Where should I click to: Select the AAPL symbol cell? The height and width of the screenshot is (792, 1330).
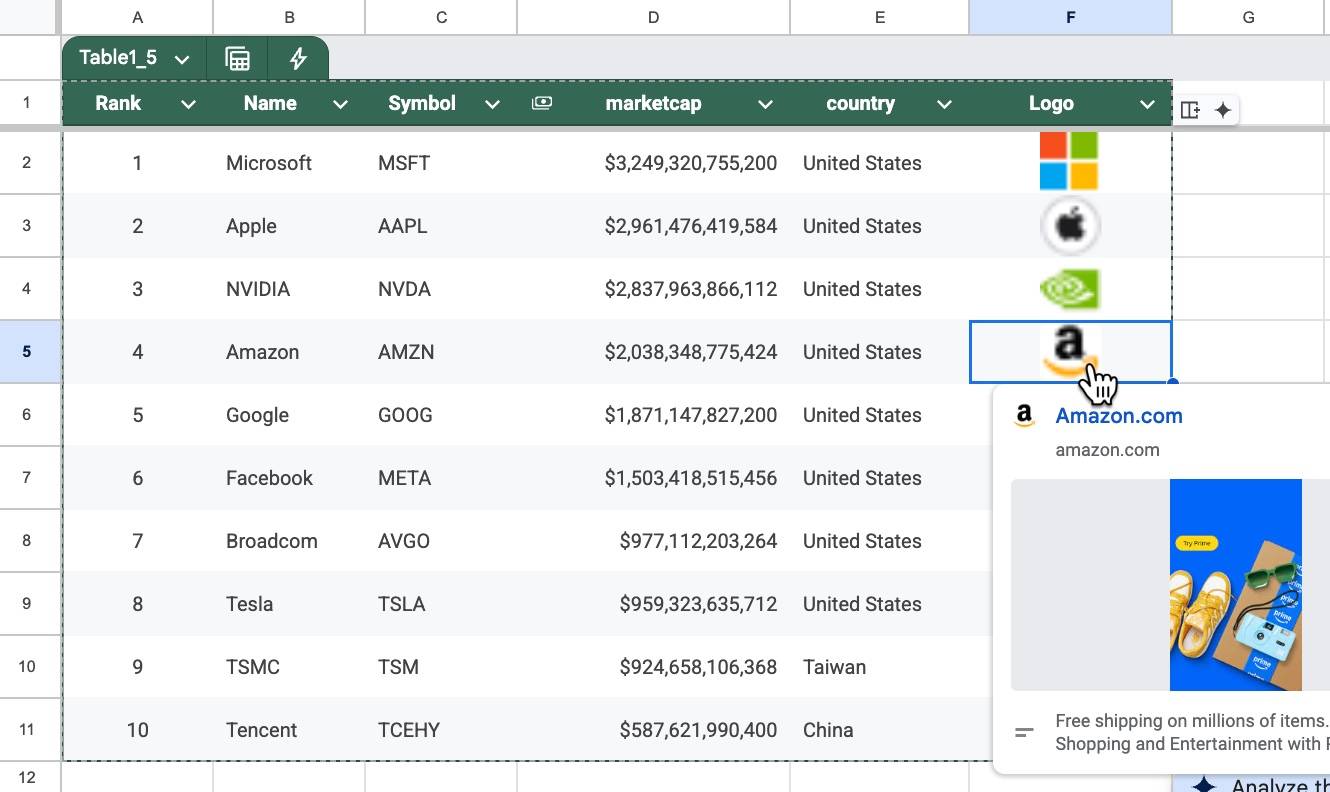[441, 226]
